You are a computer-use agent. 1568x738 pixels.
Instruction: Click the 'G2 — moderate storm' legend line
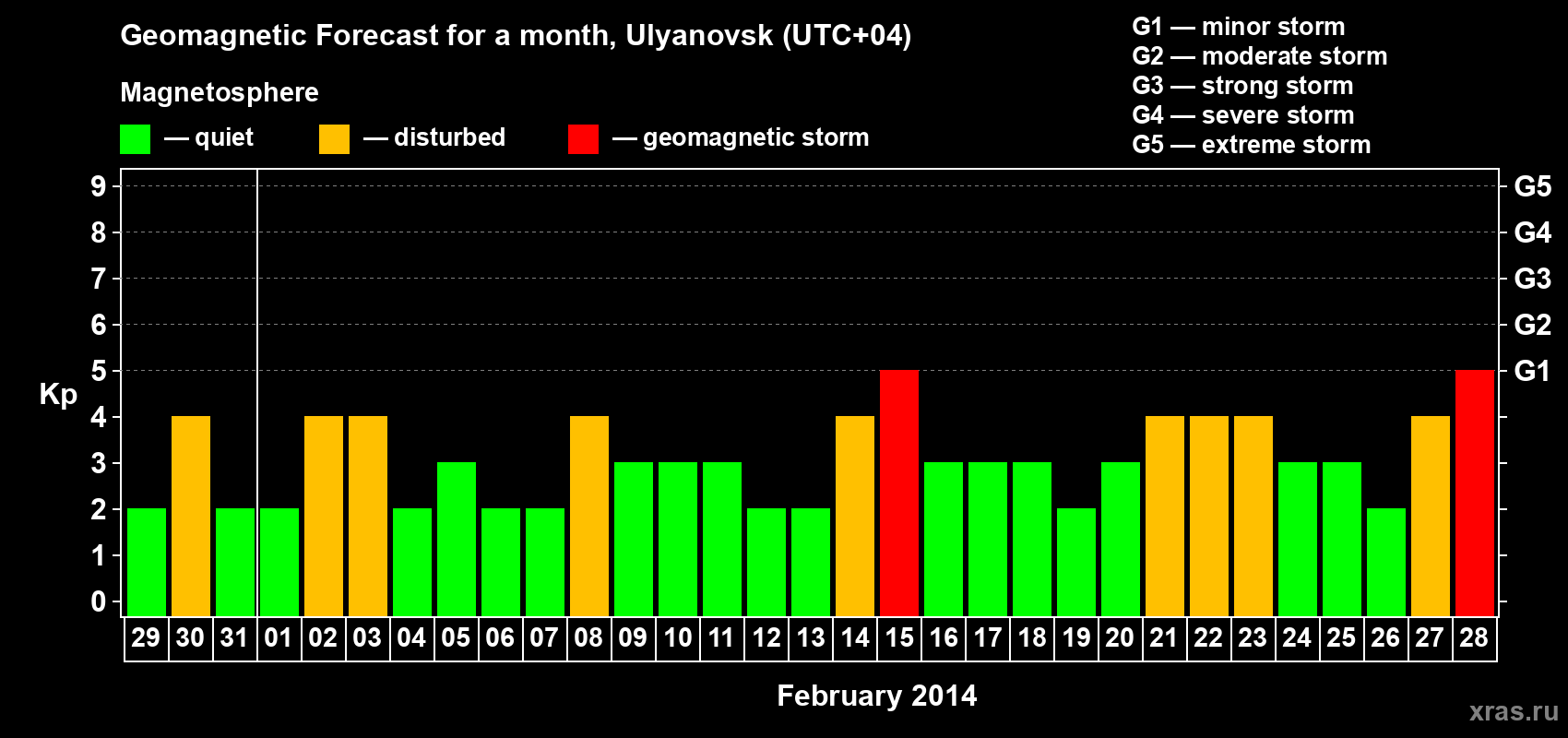tap(1260, 56)
